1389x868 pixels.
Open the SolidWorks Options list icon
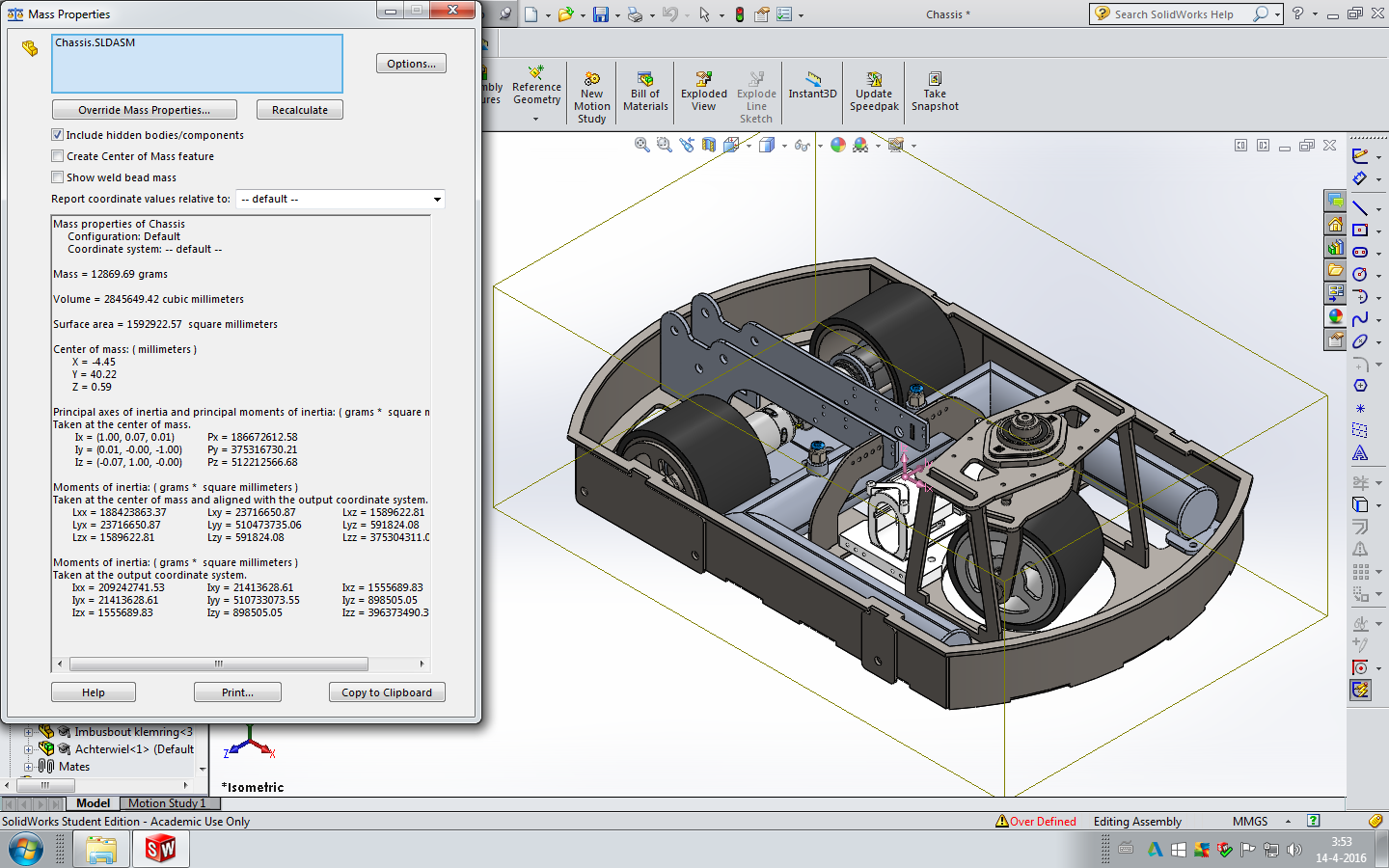[784, 14]
